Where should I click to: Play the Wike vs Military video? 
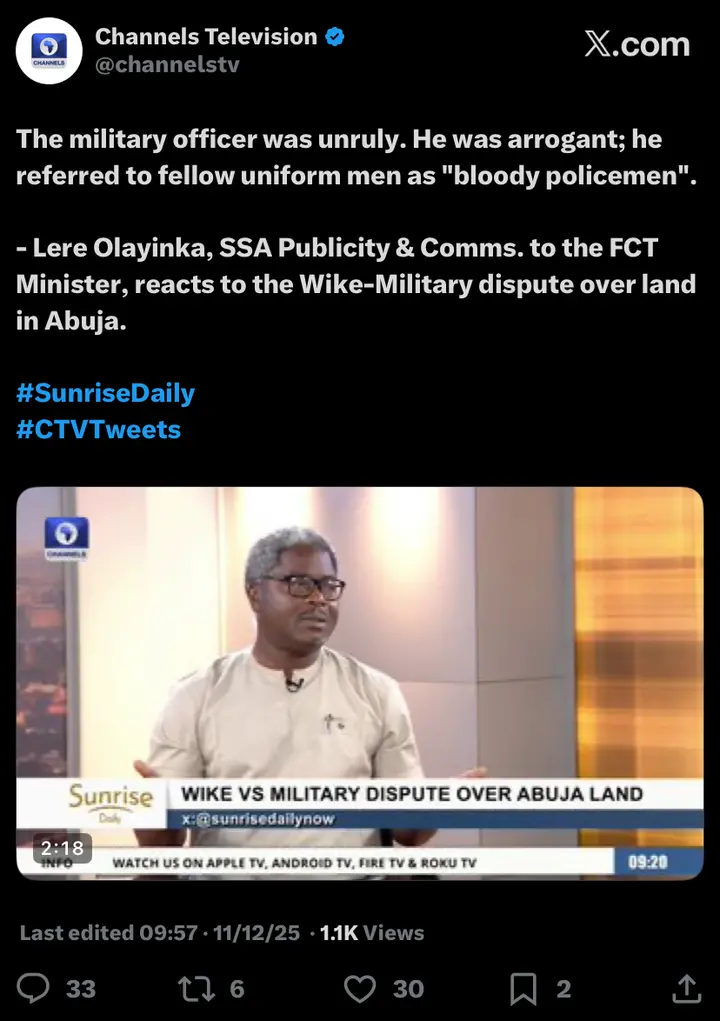tap(360, 683)
